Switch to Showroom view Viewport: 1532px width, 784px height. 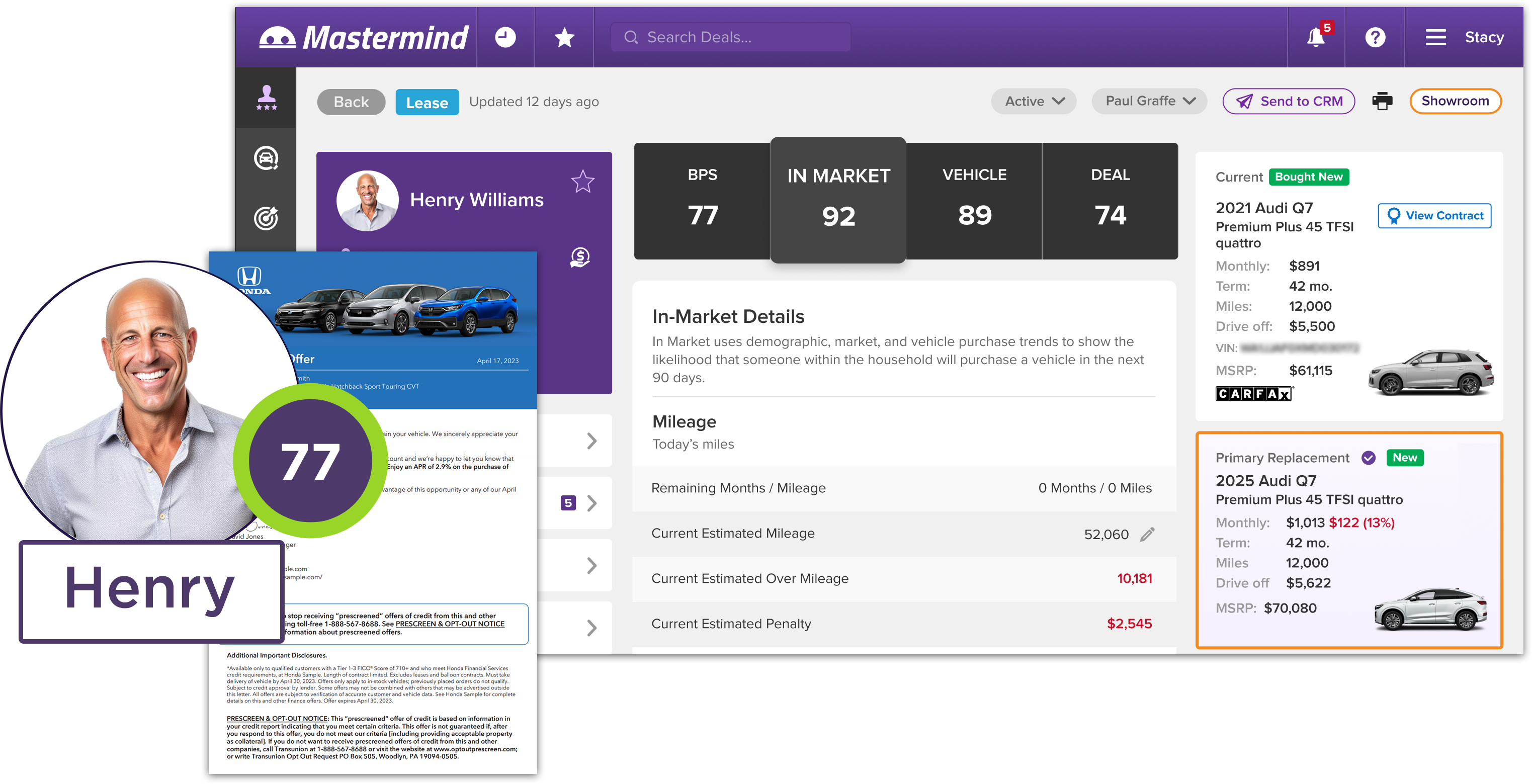[x=1455, y=101]
